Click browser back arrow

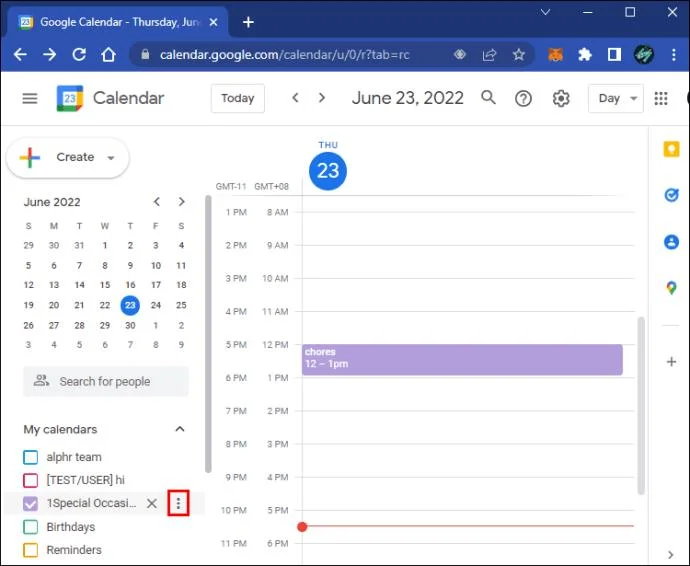(x=20, y=55)
